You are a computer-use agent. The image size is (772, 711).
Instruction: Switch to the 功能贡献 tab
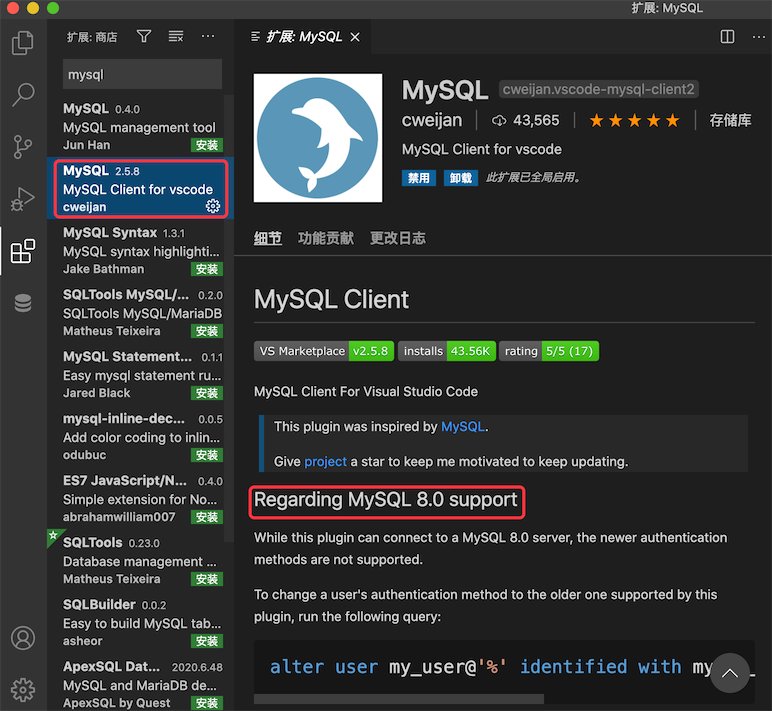(325, 238)
